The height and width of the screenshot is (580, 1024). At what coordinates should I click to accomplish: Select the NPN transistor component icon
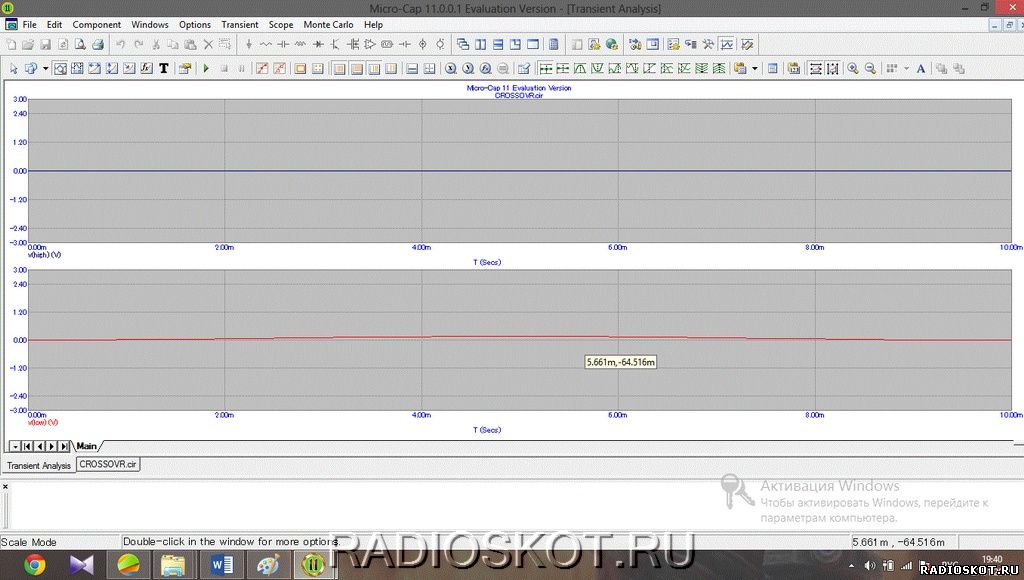pyautogui.click(x=335, y=44)
